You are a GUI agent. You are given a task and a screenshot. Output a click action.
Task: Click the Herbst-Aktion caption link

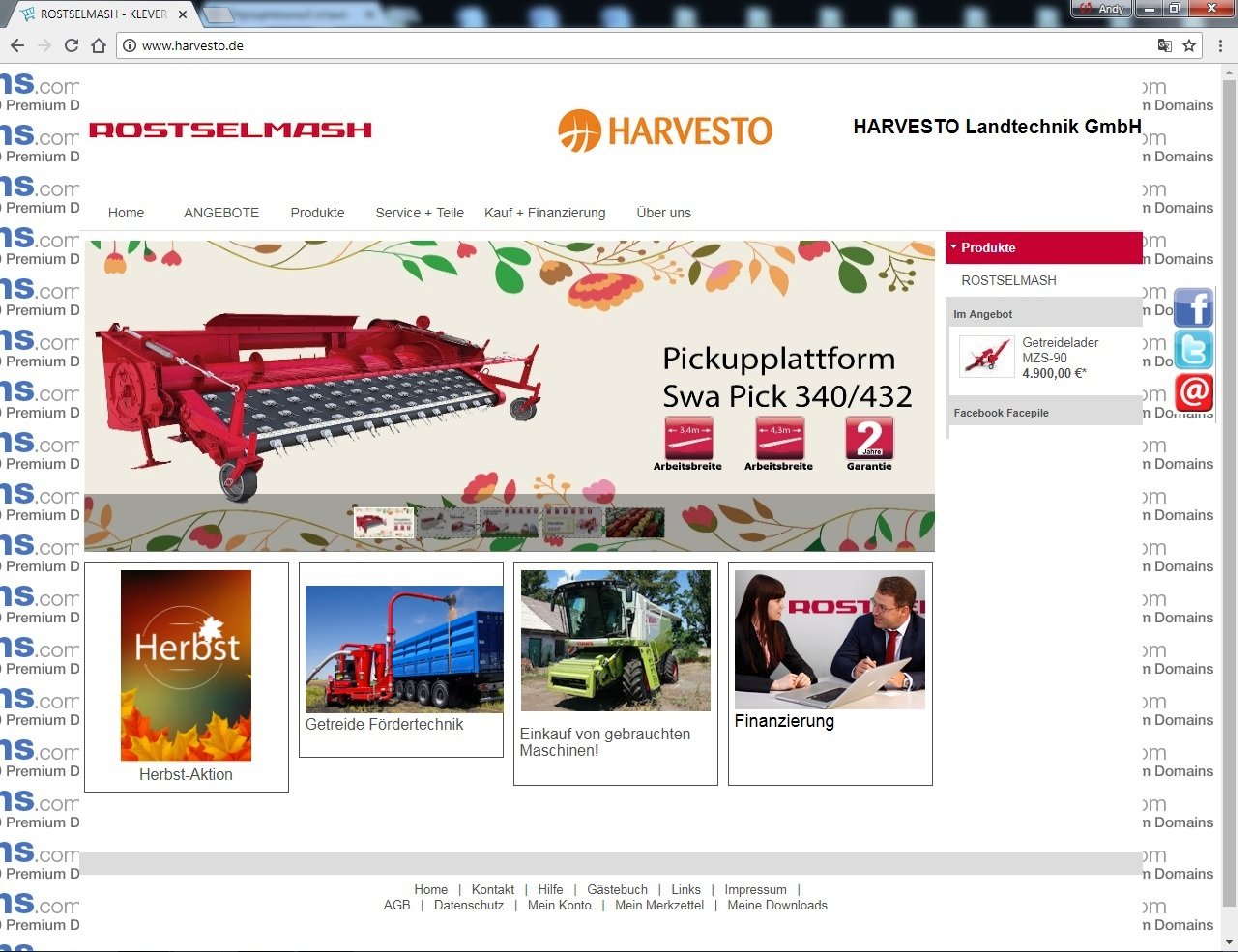pyautogui.click(x=186, y=774)
